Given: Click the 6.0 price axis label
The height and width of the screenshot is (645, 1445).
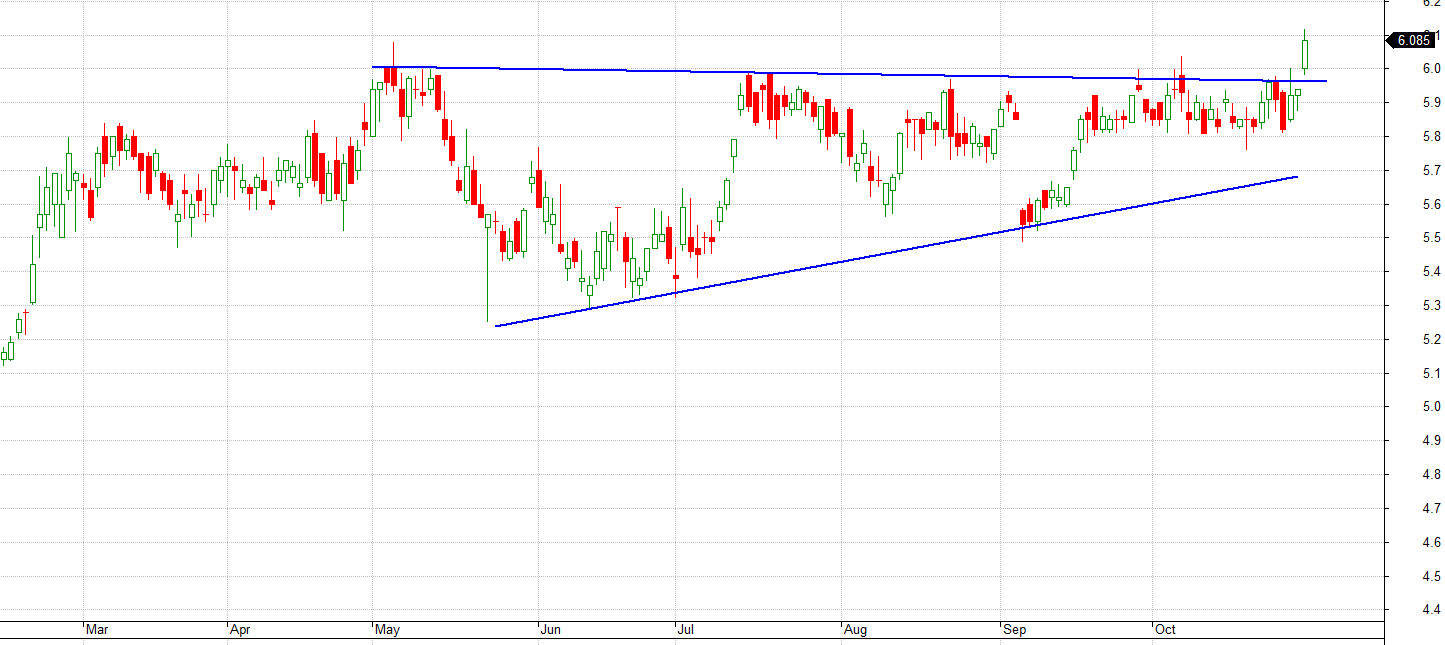Looking at the screenshot, I should point(1431,68).
